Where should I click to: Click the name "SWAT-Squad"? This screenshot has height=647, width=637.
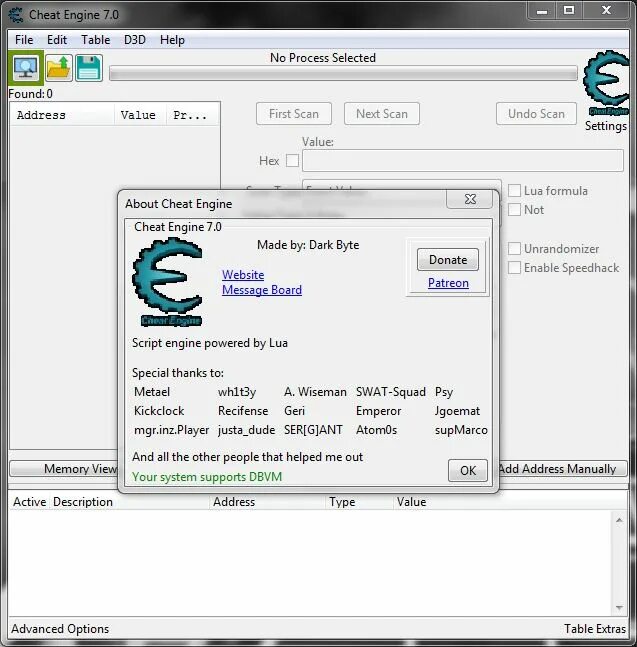pyautogui.click(x=391, y=392)
